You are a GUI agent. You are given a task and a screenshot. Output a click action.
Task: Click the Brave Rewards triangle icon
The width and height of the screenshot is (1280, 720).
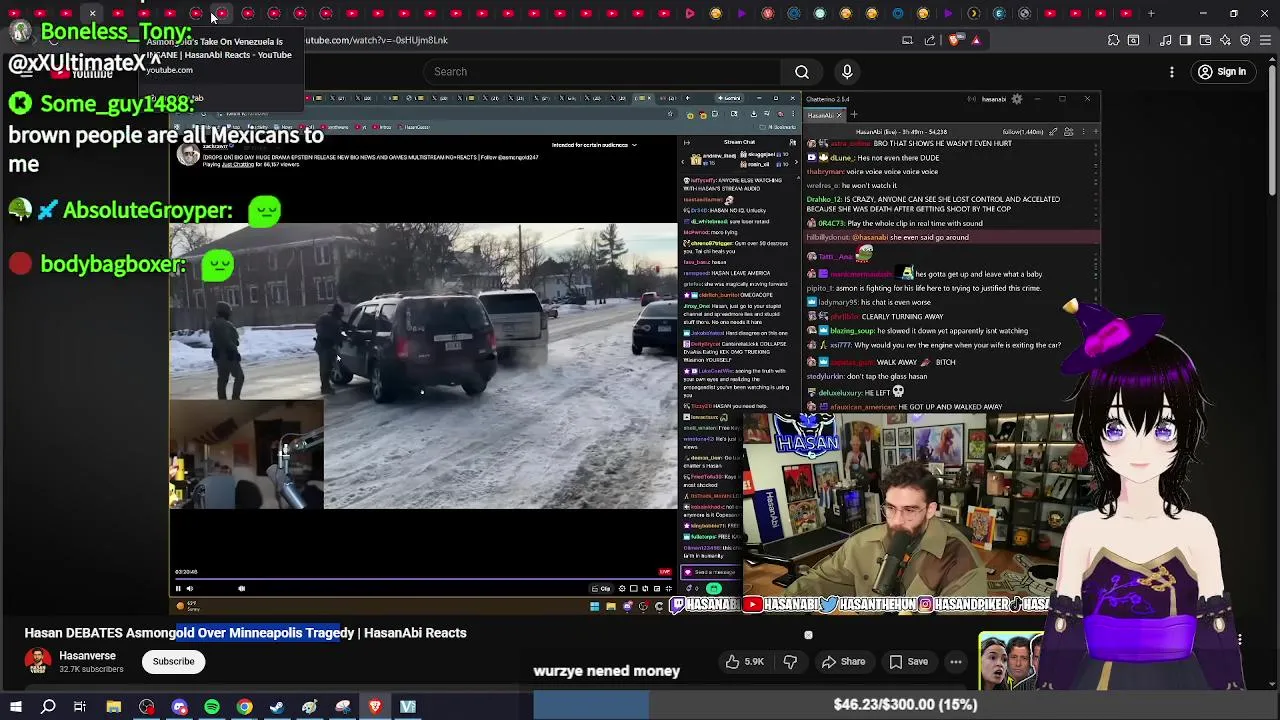pos(976,40)
